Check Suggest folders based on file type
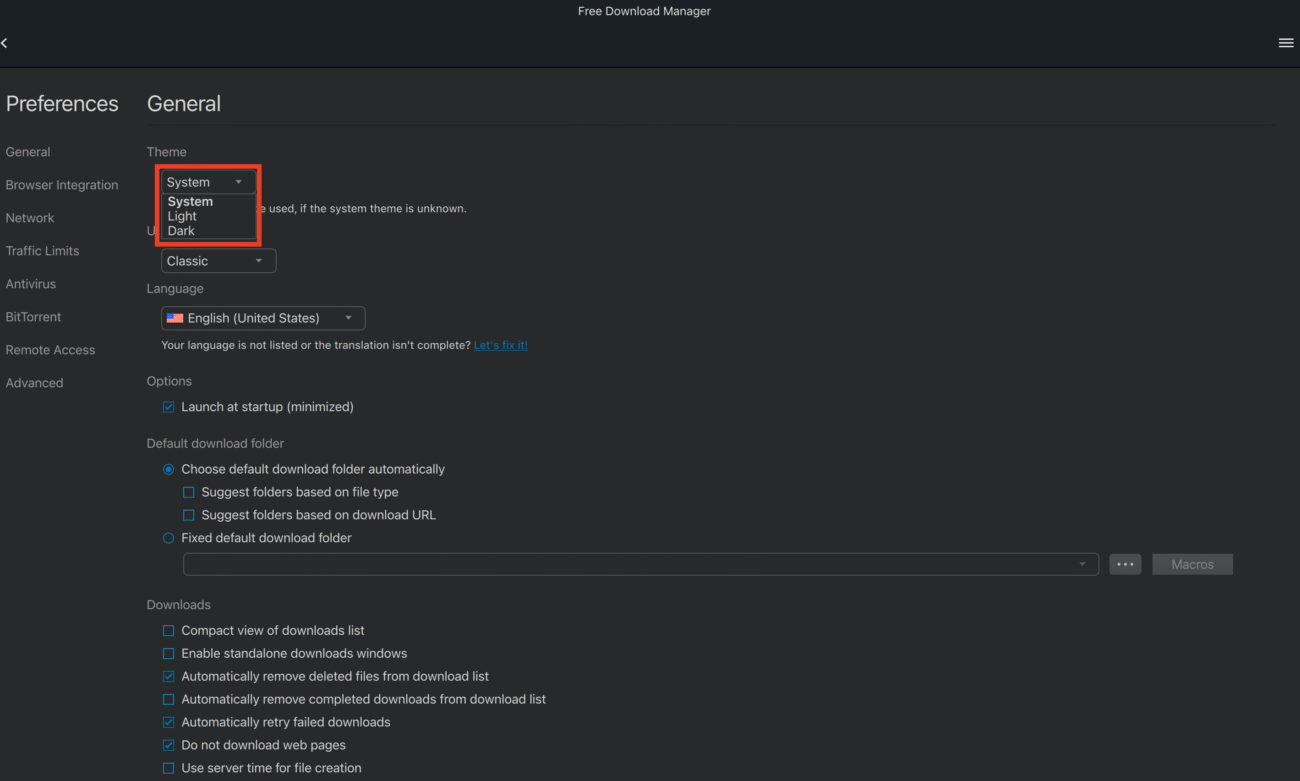Image resolution: width=1300 pixels, height=781 pixels. click(x=188, y=491)
